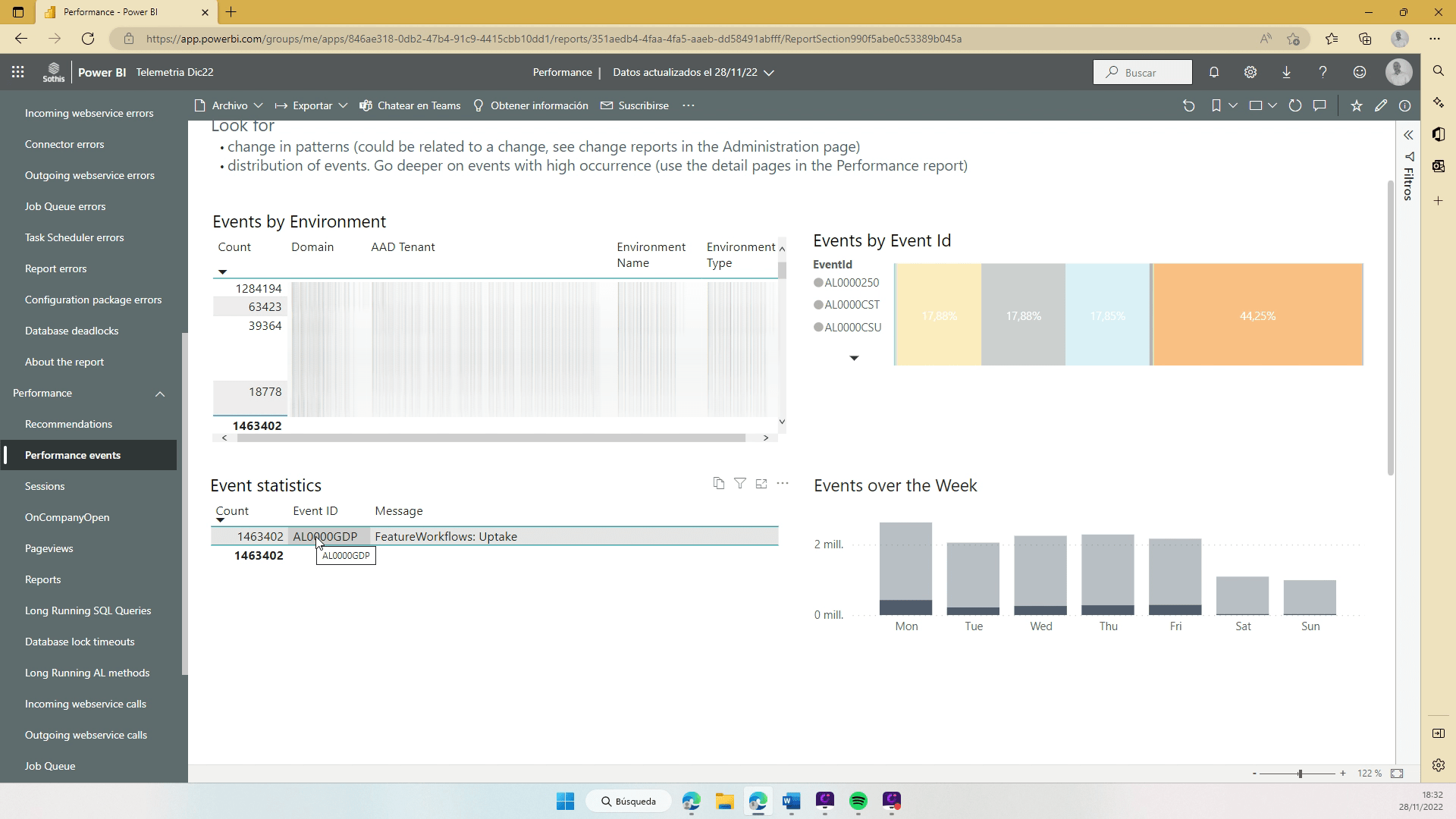Click the pencil edit icon
The width and height of the screenshot is (1456, 819).
pyautogui.click(x=1380, y=106)
